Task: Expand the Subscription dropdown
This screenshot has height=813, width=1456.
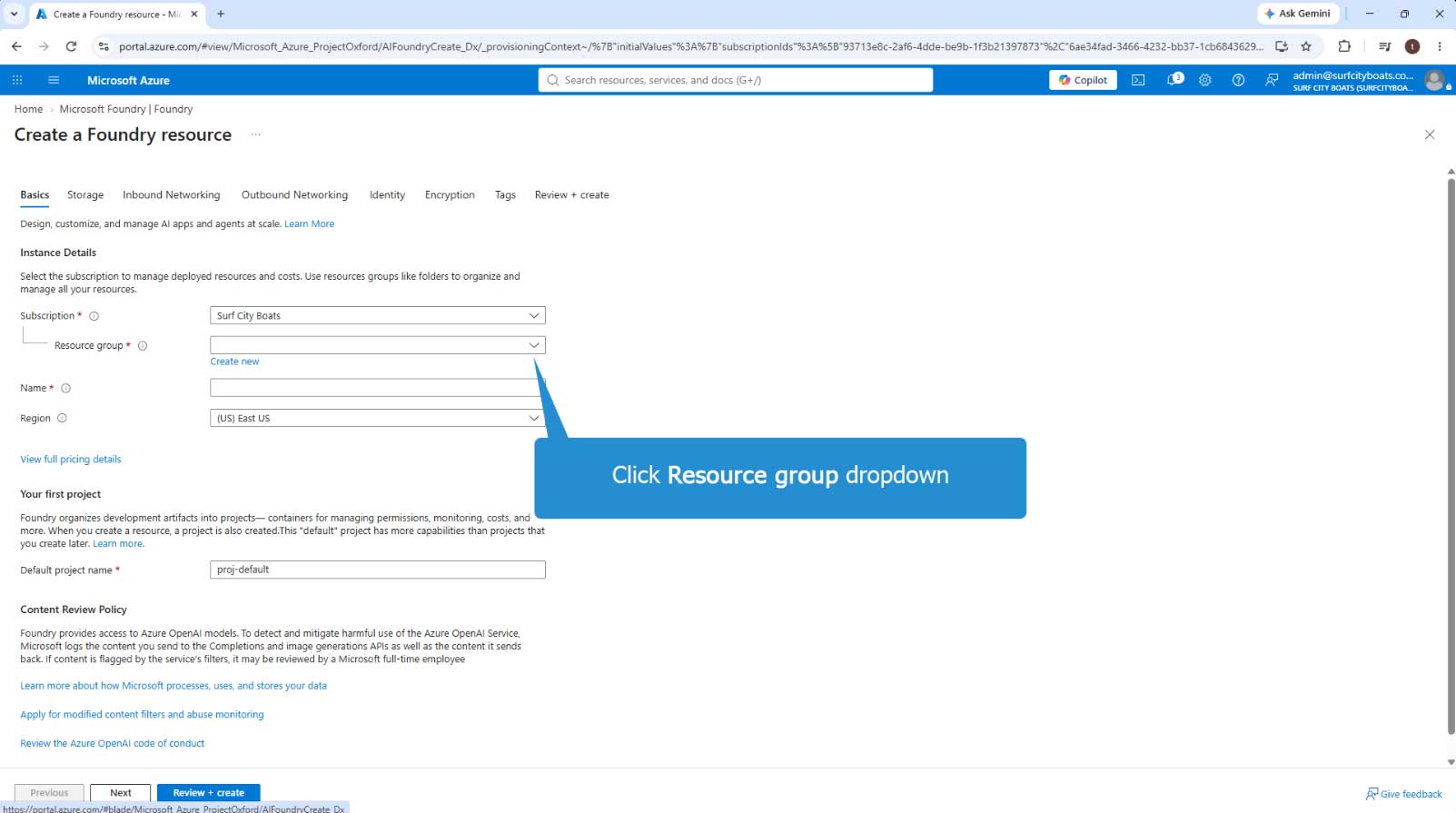Action: tap(378, 316)
